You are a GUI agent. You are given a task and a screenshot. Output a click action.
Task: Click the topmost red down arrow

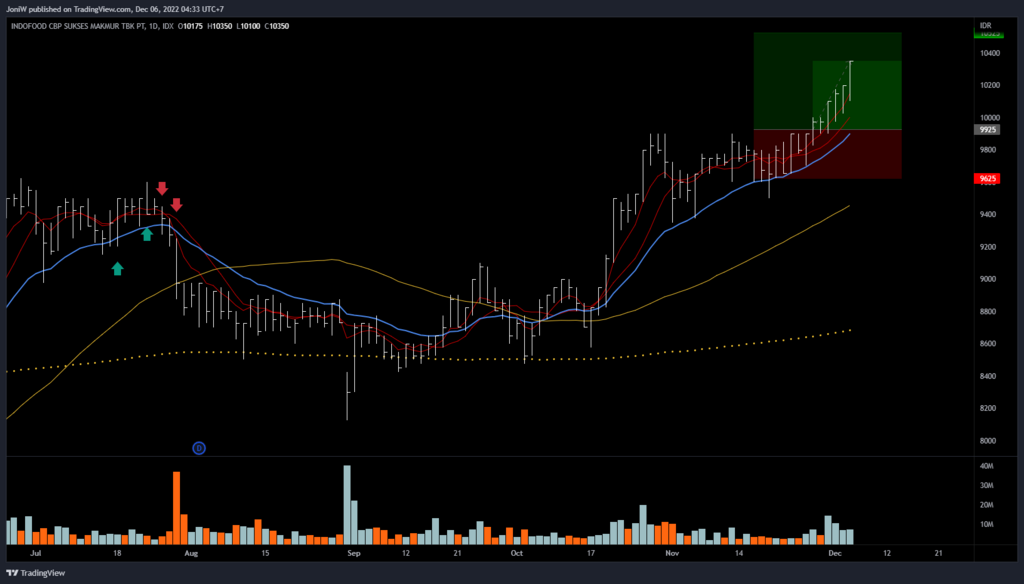[162, 188]
